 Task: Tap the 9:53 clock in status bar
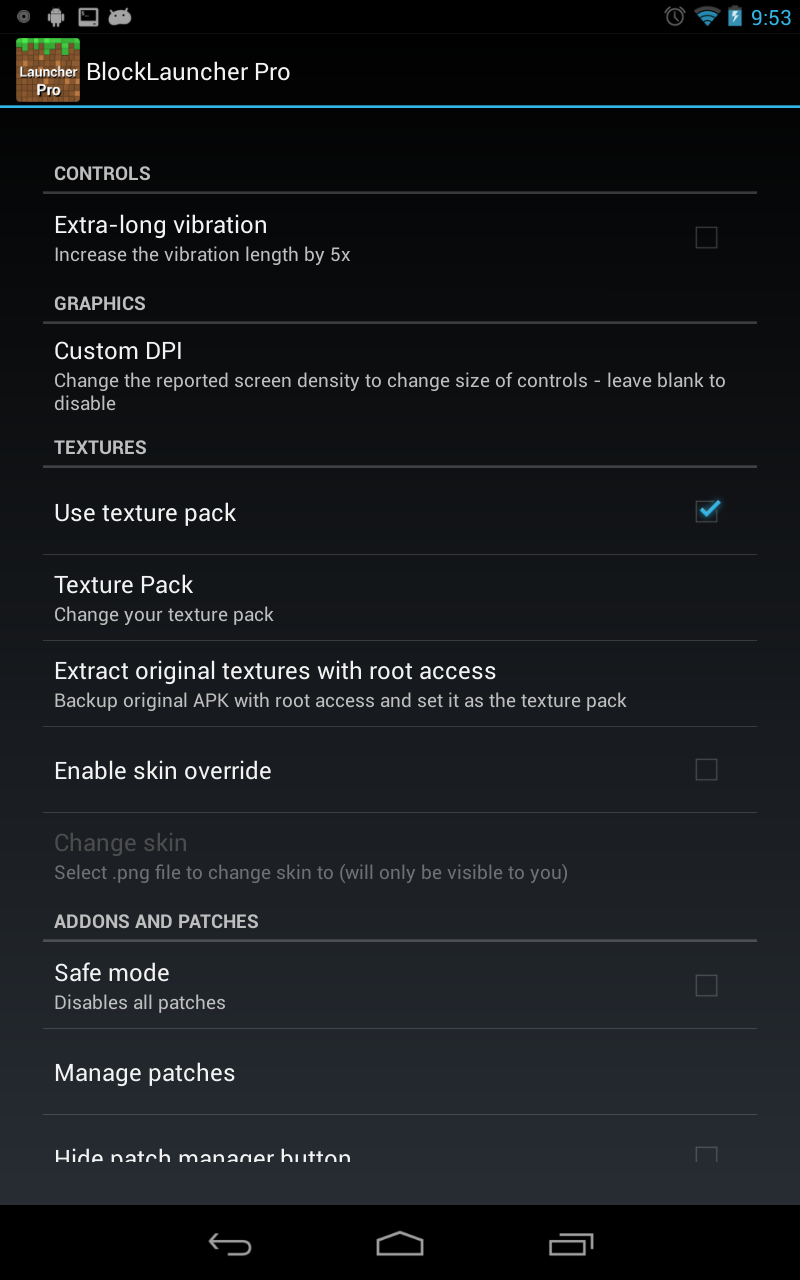tap(771, 17)
